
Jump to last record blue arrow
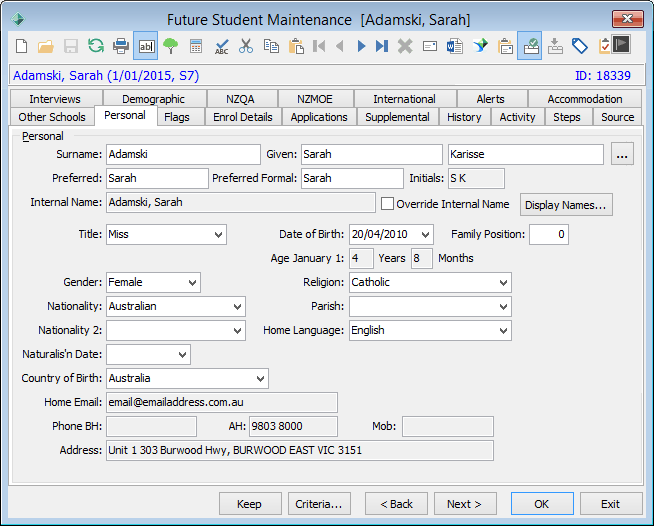[x=382, y=46]
